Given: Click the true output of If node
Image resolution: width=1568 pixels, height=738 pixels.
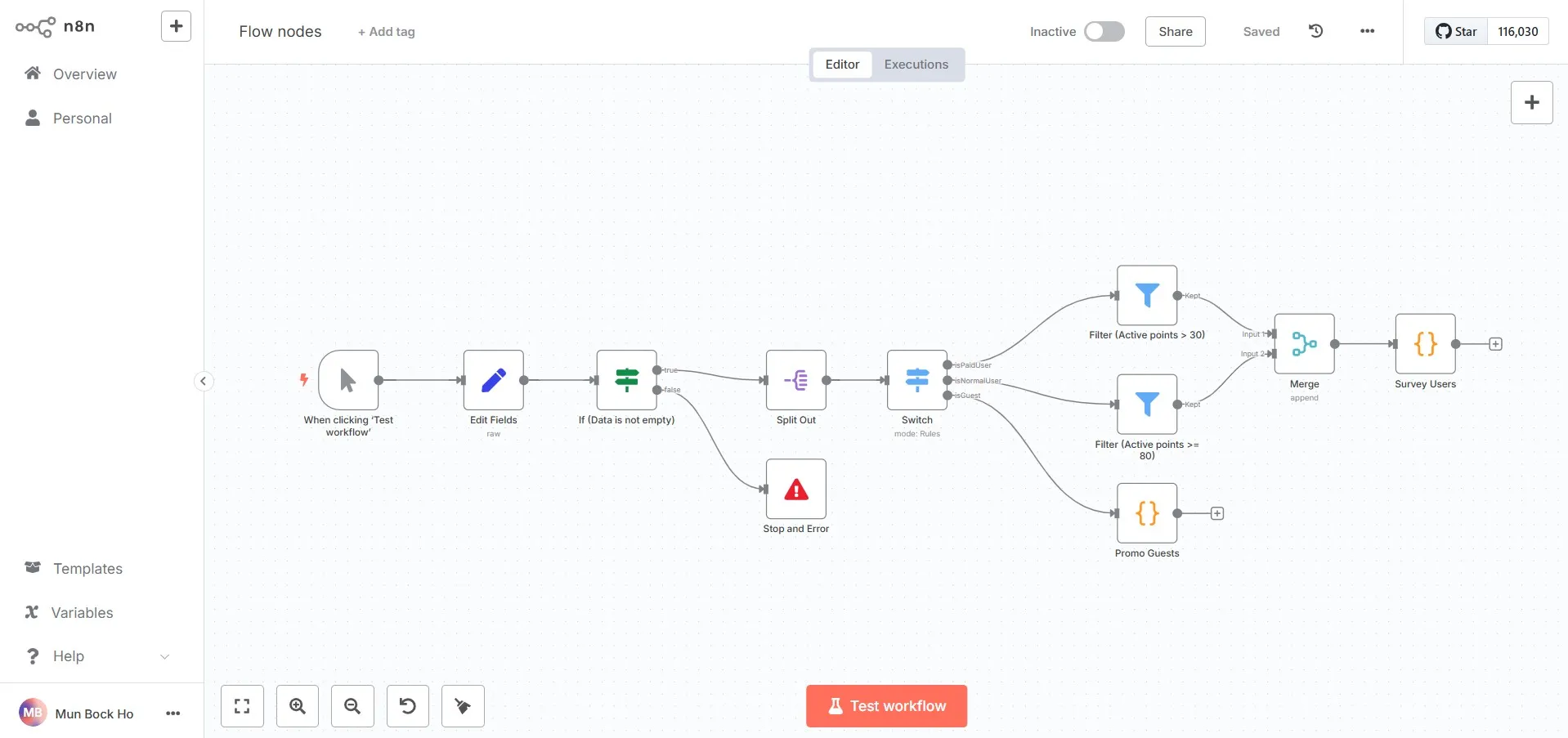Looking at the screenshot, I should pyautogui.click(x=657, y=370).
